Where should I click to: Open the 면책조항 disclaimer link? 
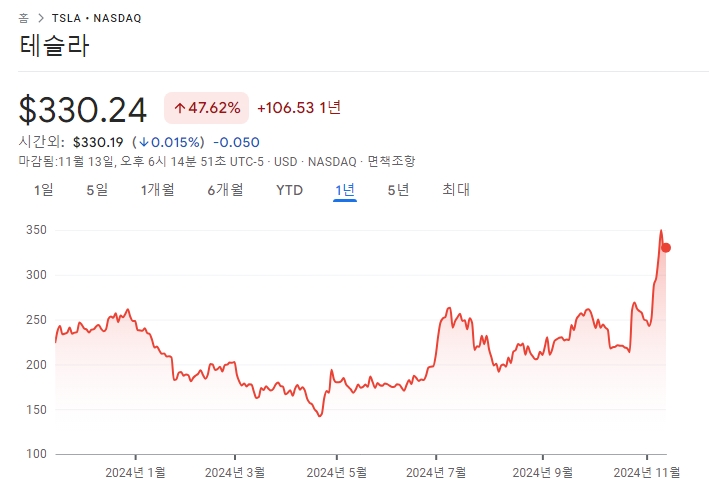[391, 161]
